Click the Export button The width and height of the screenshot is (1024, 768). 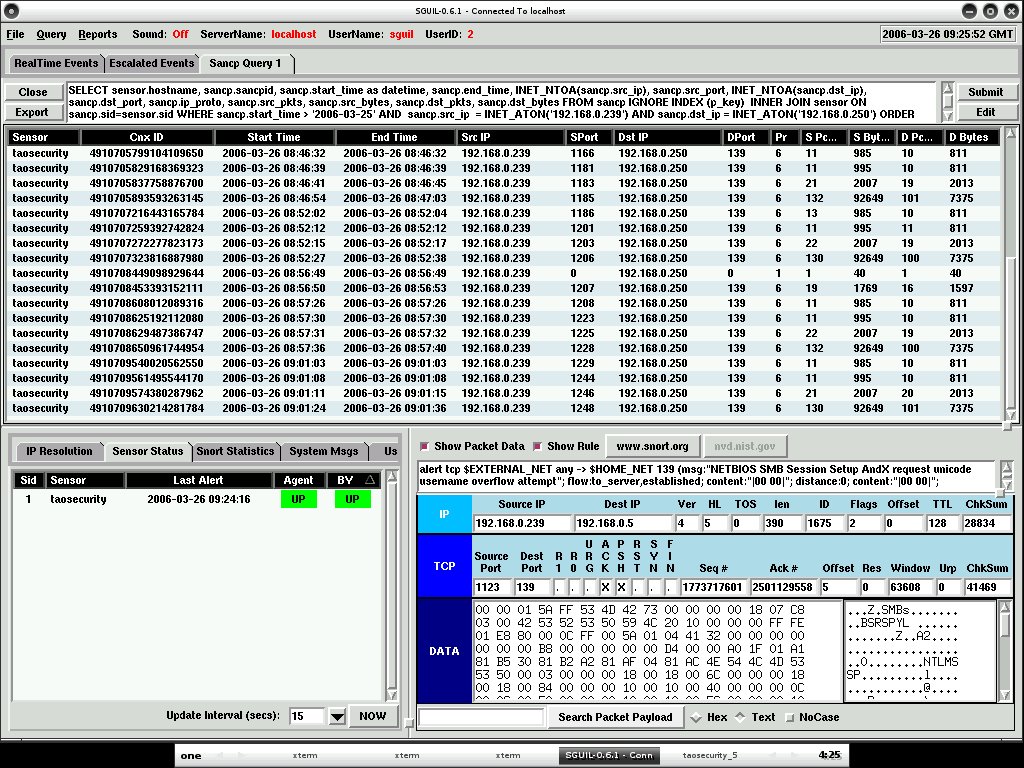[x=33, y=112]
